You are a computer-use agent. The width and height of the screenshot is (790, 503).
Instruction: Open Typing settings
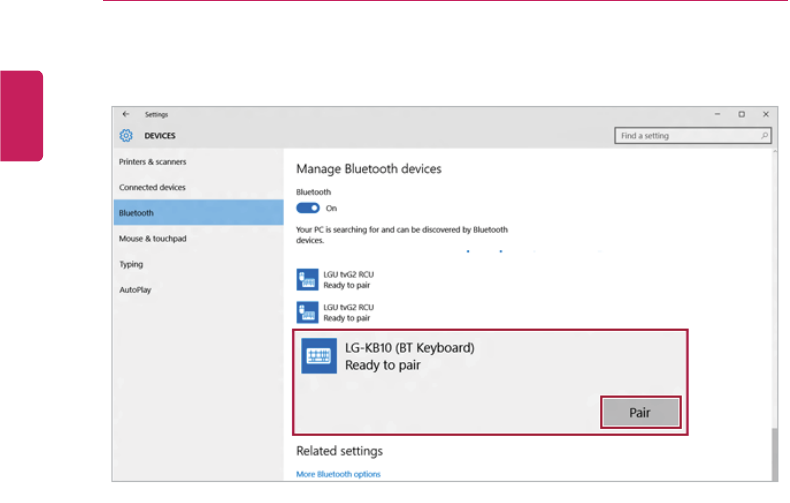click(x=131, y=265)
